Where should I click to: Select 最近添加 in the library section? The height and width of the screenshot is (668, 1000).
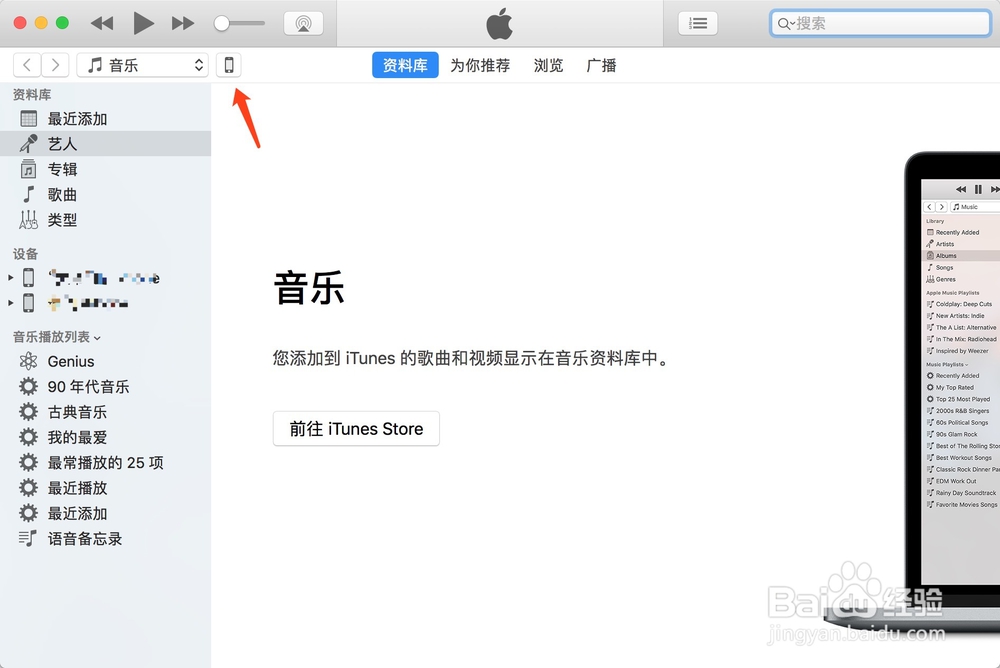105,119
